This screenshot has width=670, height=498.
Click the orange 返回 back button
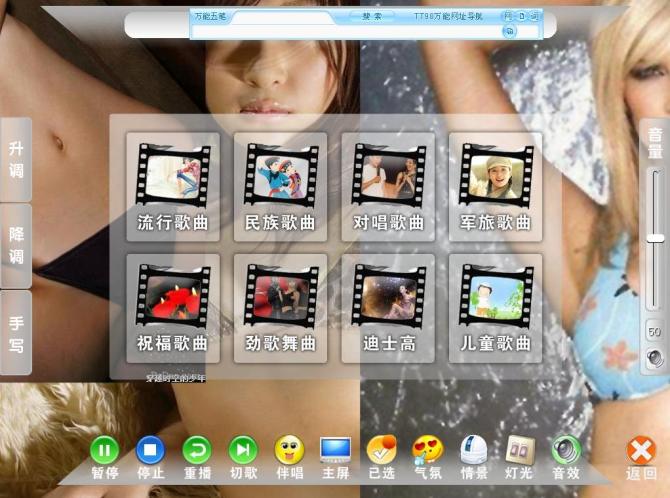(641, 451)
